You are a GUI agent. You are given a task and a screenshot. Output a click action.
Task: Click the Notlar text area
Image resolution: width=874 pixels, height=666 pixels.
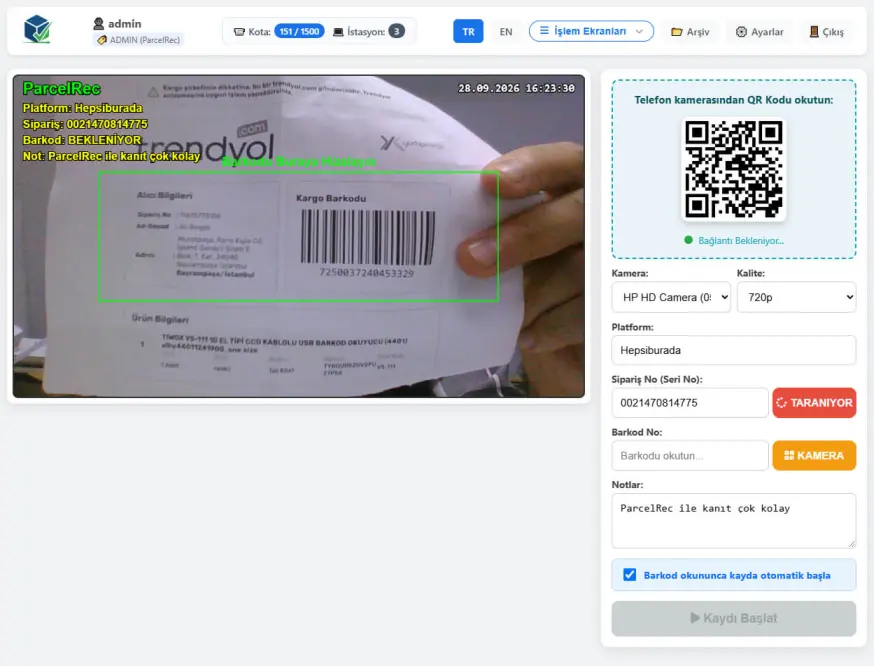tap(734, 521)
